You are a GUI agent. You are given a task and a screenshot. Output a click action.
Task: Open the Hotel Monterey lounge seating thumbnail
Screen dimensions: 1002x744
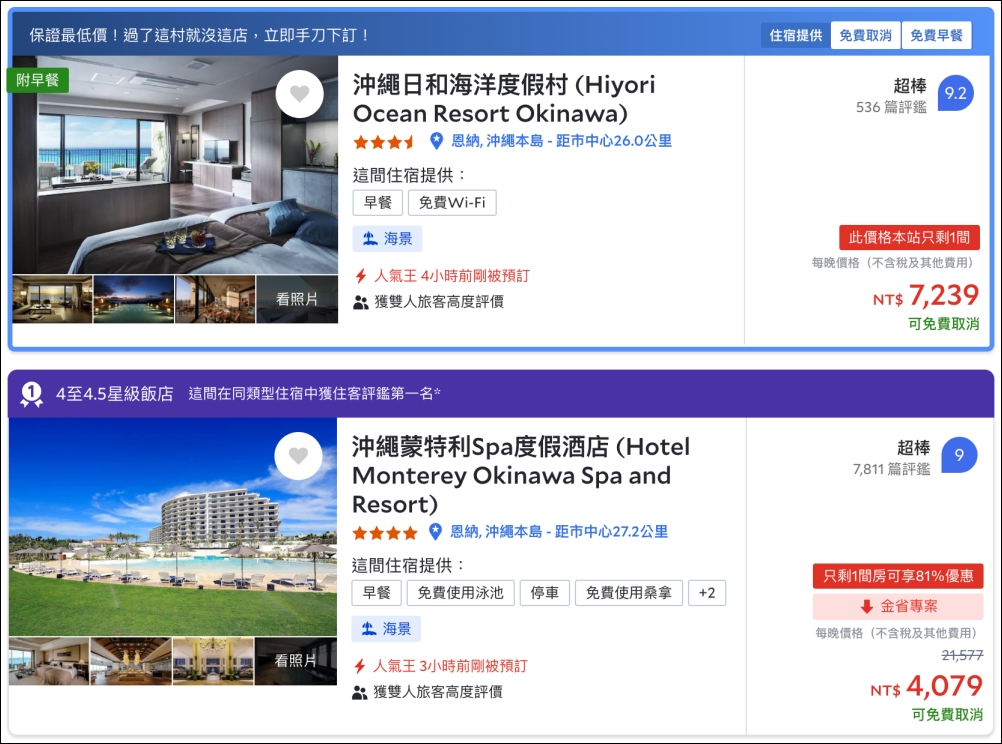coord(213,661)
